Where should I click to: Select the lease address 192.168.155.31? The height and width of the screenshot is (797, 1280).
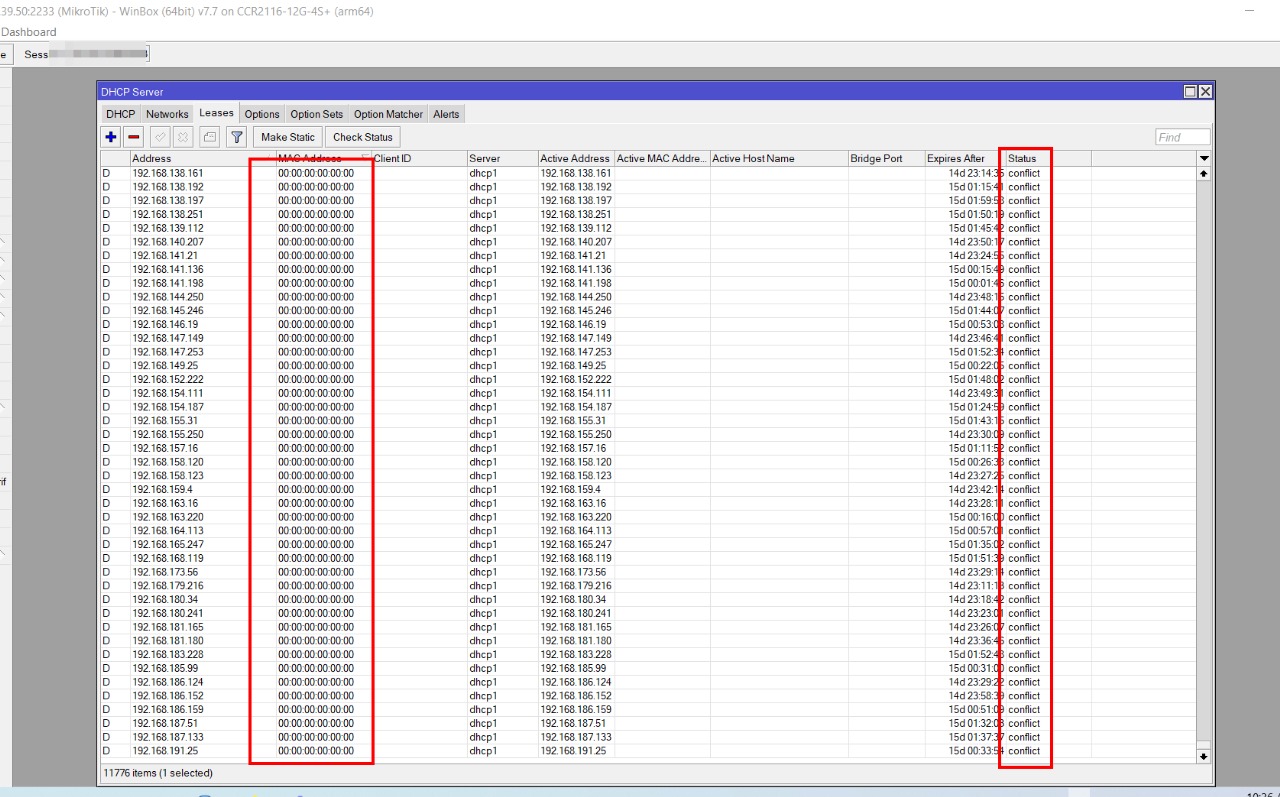(x=164, y=421)
